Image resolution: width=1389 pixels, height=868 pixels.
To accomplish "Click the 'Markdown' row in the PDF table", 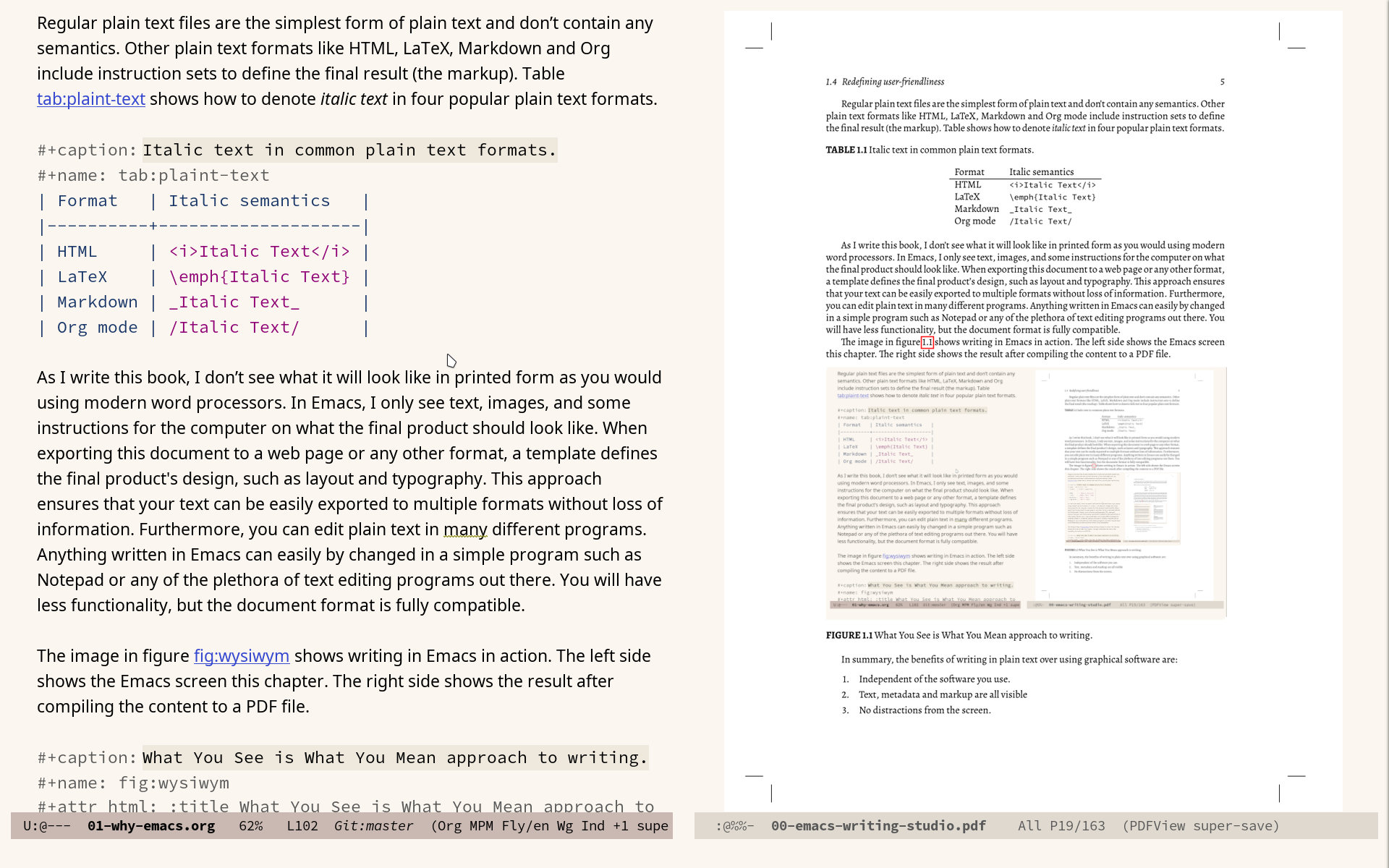I will [1024, 209].
